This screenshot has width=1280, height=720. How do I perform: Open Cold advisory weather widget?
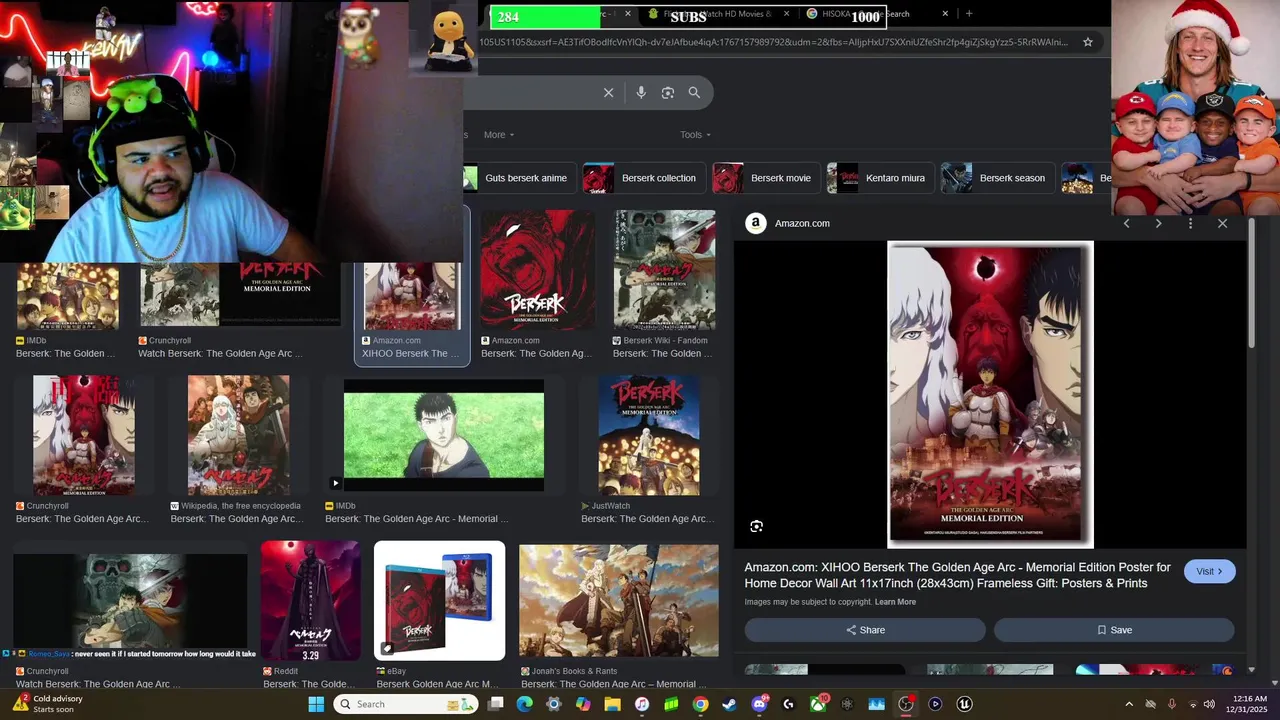pos(48,704)
